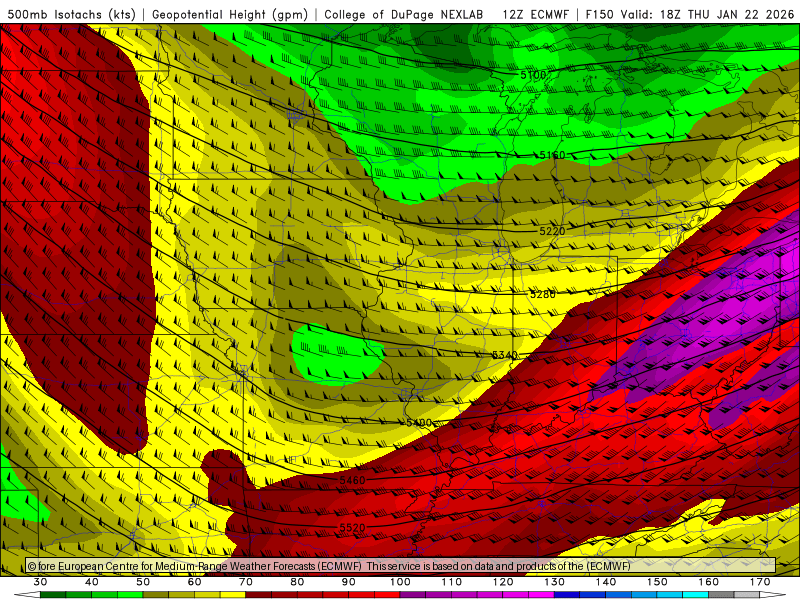800x600 pixels.
Task: Click the 60 value on the color scale
Action: pyautogui.click(x=194, y=582)
